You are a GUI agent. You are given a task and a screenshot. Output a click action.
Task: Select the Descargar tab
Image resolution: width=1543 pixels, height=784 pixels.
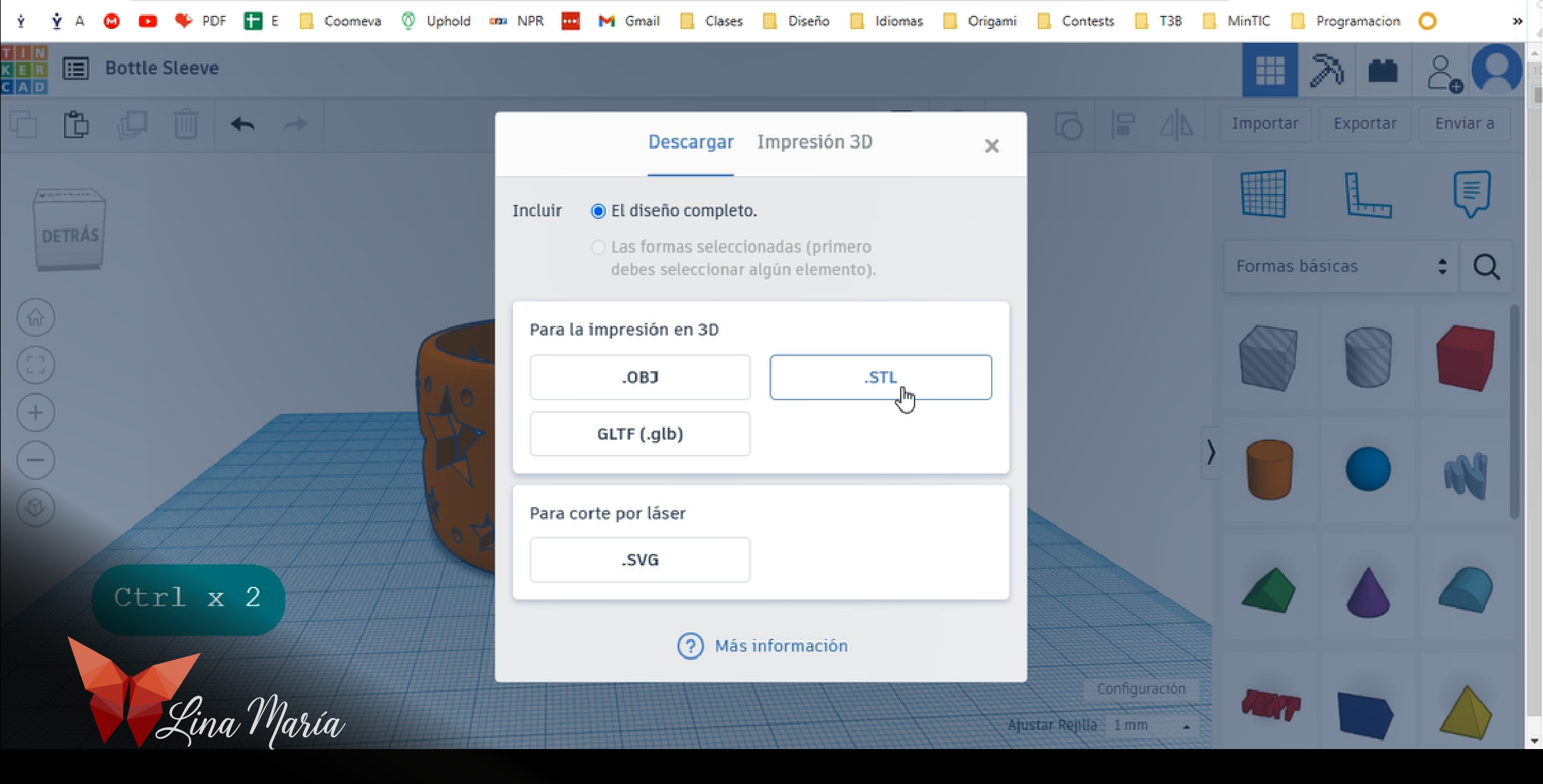tap(690, 142)
